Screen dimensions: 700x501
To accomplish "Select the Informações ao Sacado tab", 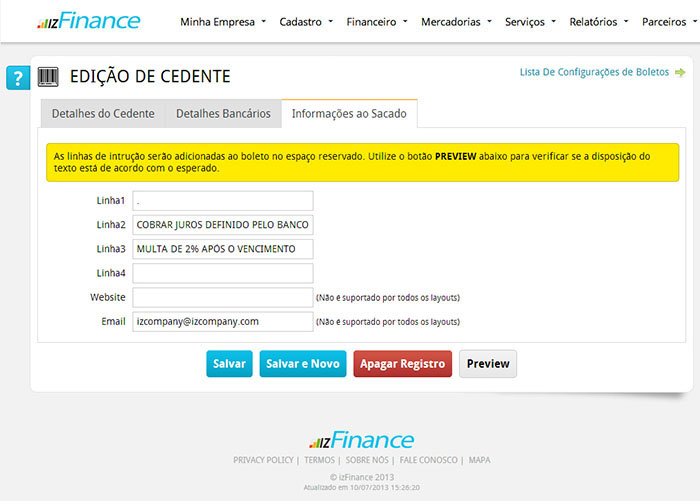I will pyautogui.click(x=349, y=114).
